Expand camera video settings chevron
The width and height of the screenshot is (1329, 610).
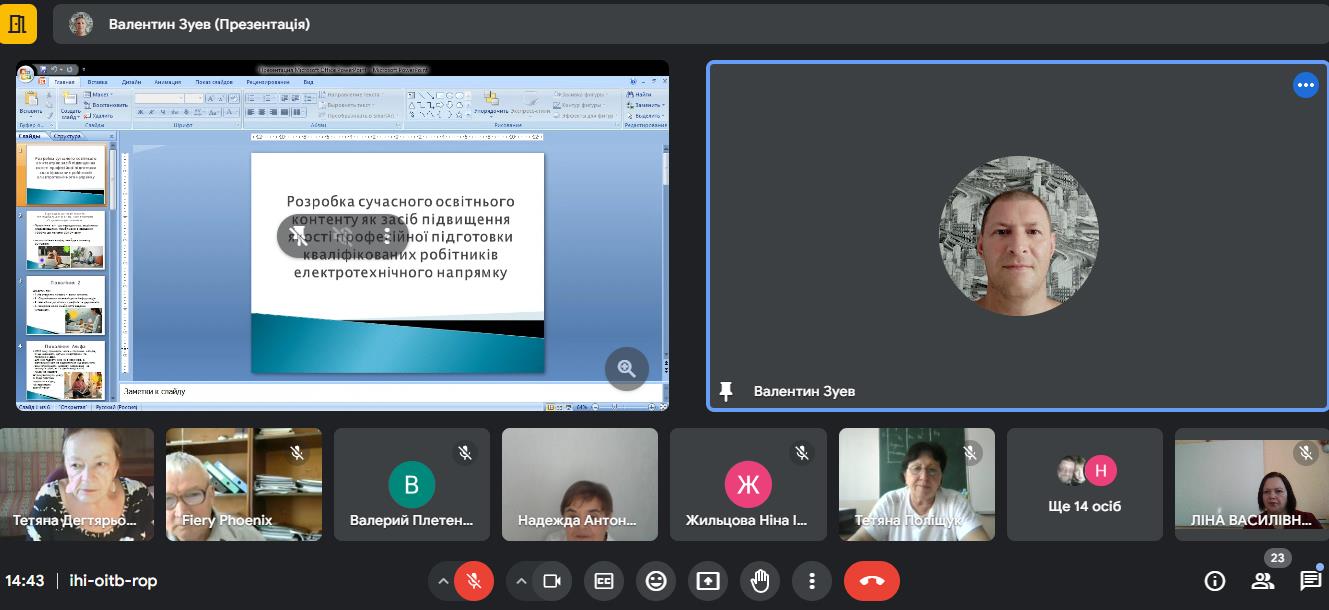coord(520,581)
